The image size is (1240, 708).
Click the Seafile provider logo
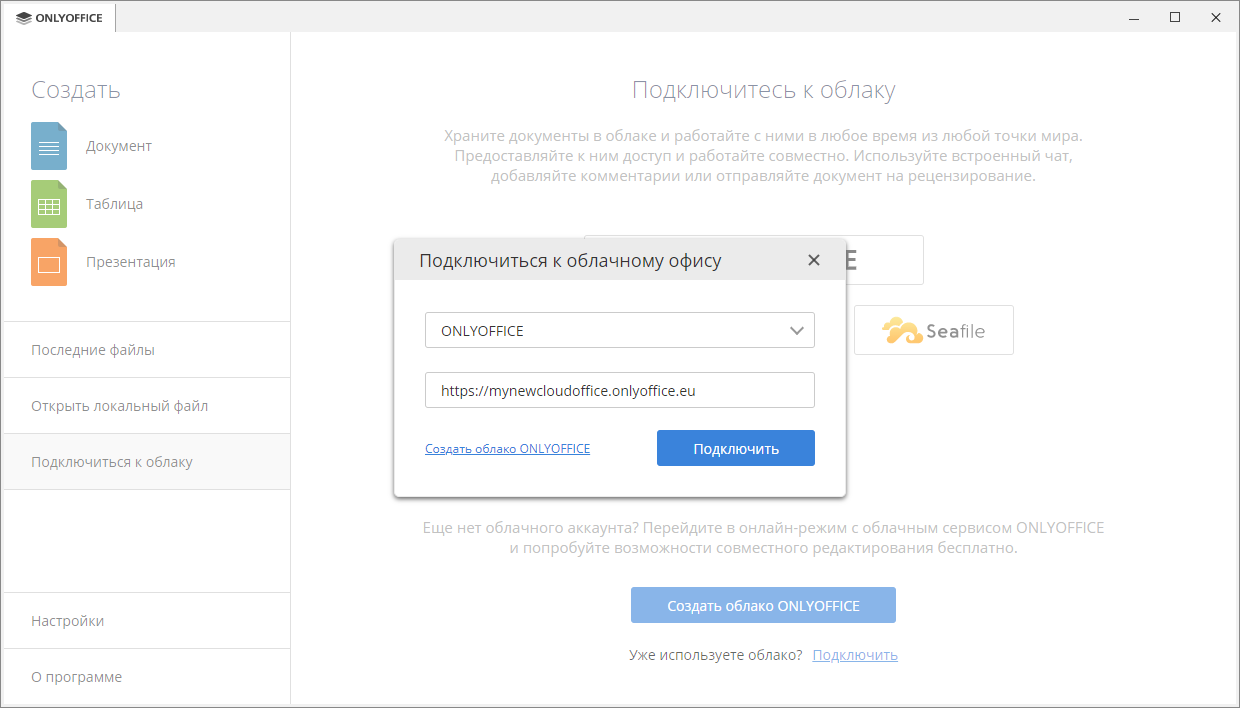click(x=934, y=330)
